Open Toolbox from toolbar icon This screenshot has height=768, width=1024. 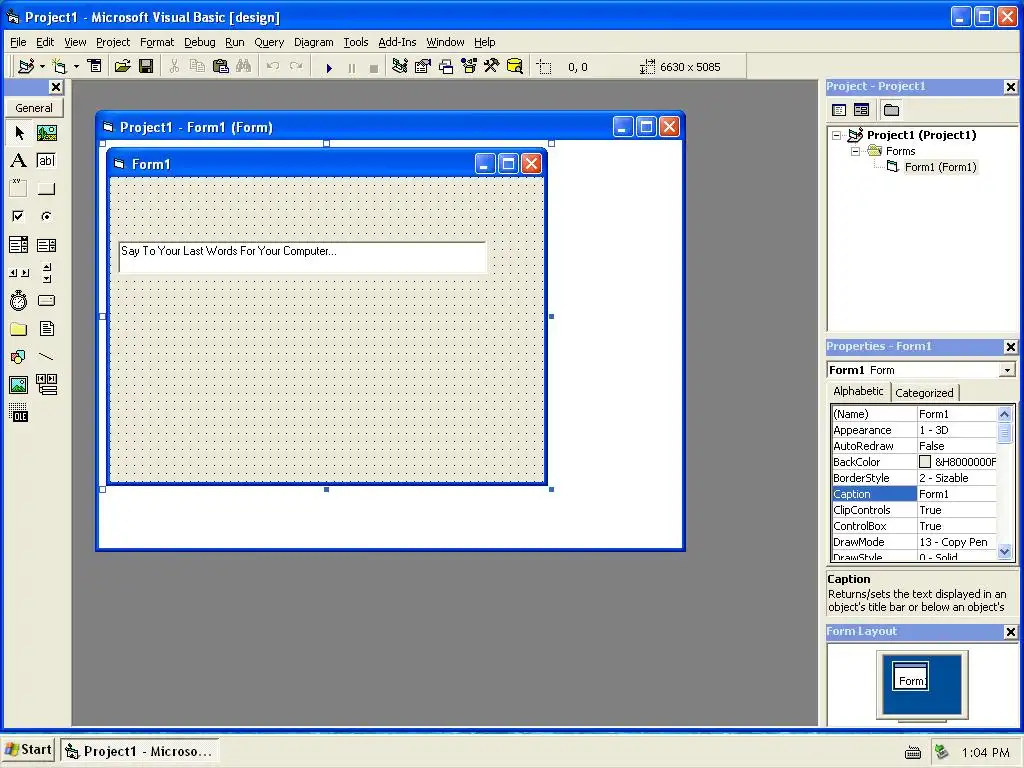click(492, 67)
